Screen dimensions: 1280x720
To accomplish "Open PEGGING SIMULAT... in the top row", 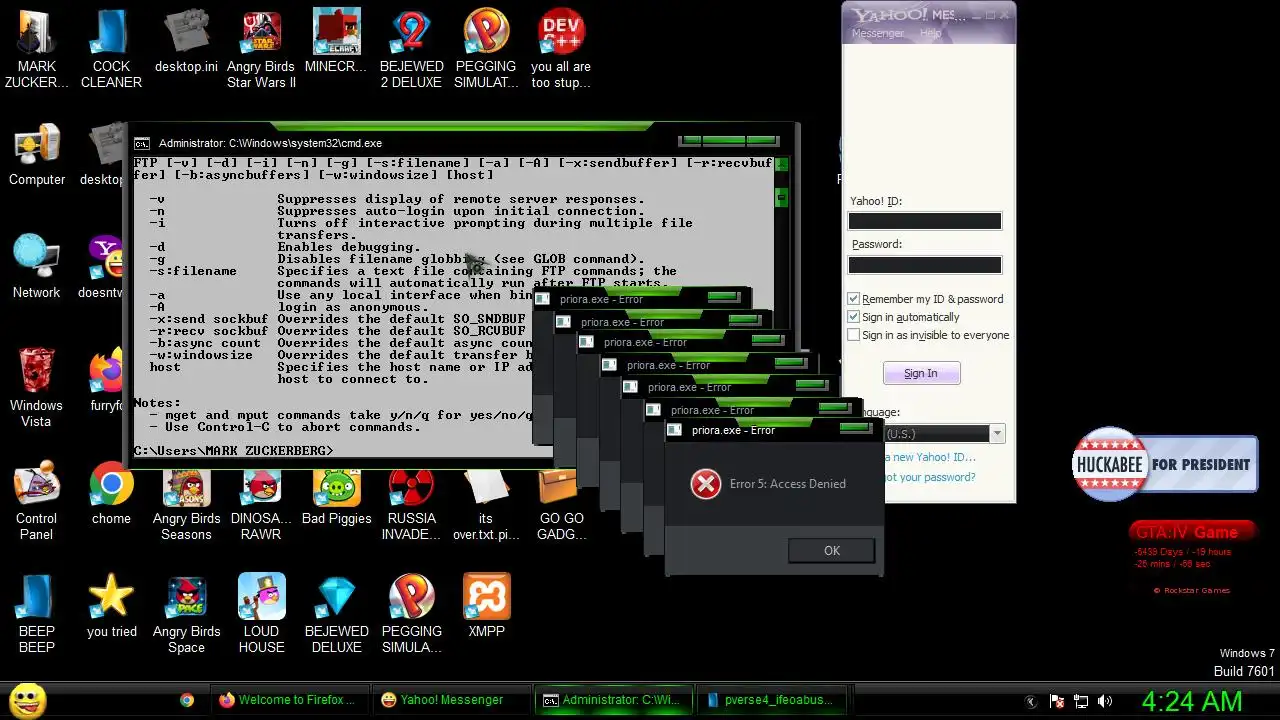I will [x=486, y=50].
